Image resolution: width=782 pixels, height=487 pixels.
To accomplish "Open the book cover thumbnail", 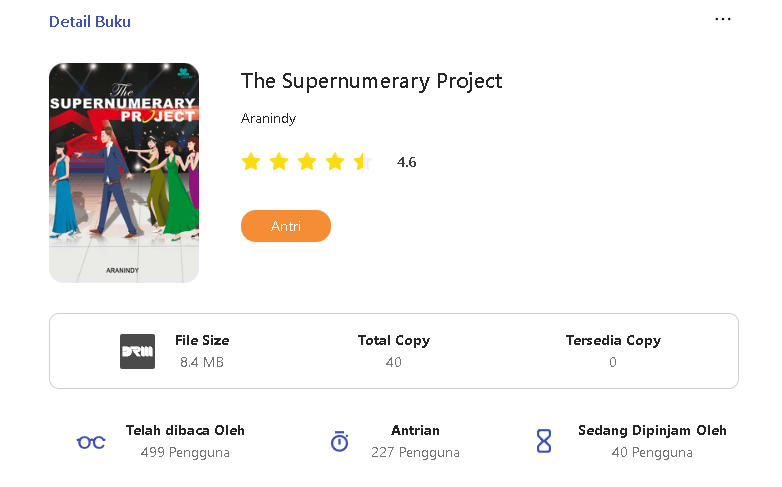I will pyautogui.click(x=124, y=173).
